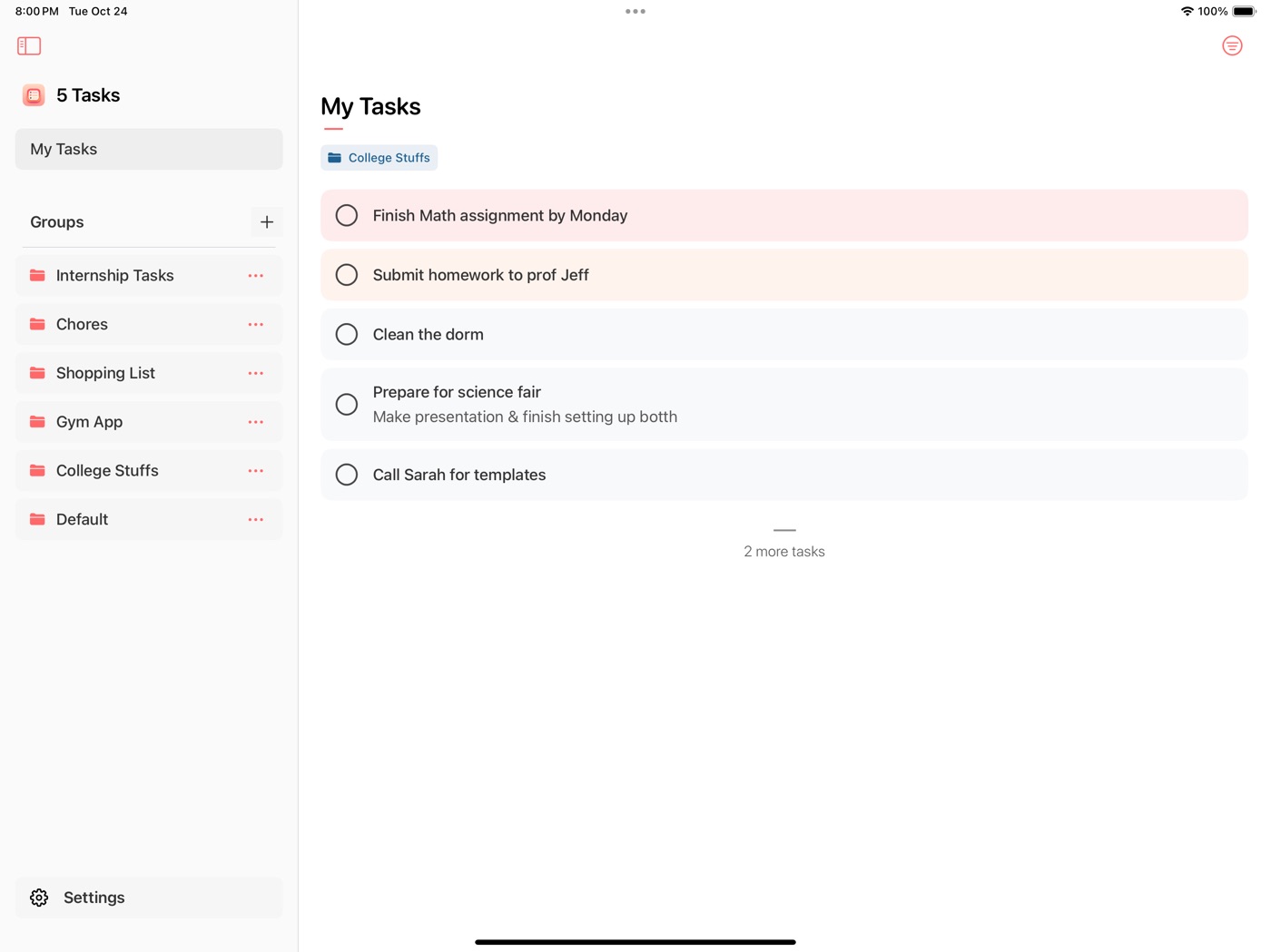This screenshot has height=952, width=1271.
Task: Open more options for Chores group
Action: point(256,324)
